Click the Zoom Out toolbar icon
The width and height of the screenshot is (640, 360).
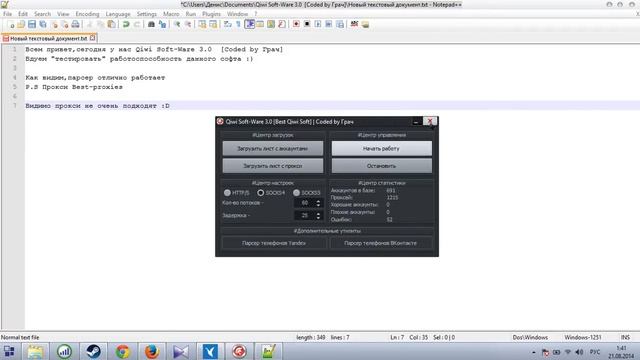(188, 24)
